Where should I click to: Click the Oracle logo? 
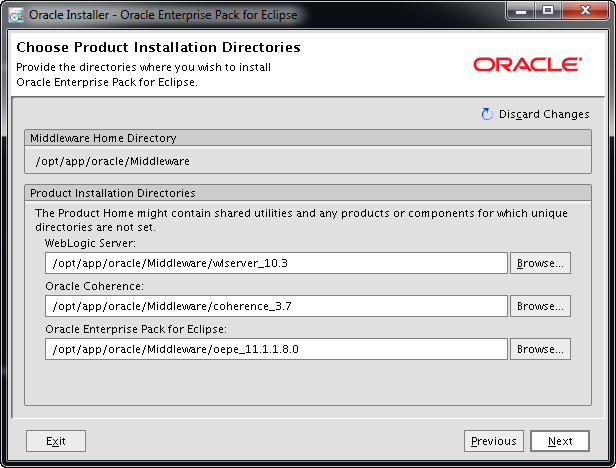click(x=527, y=64)
